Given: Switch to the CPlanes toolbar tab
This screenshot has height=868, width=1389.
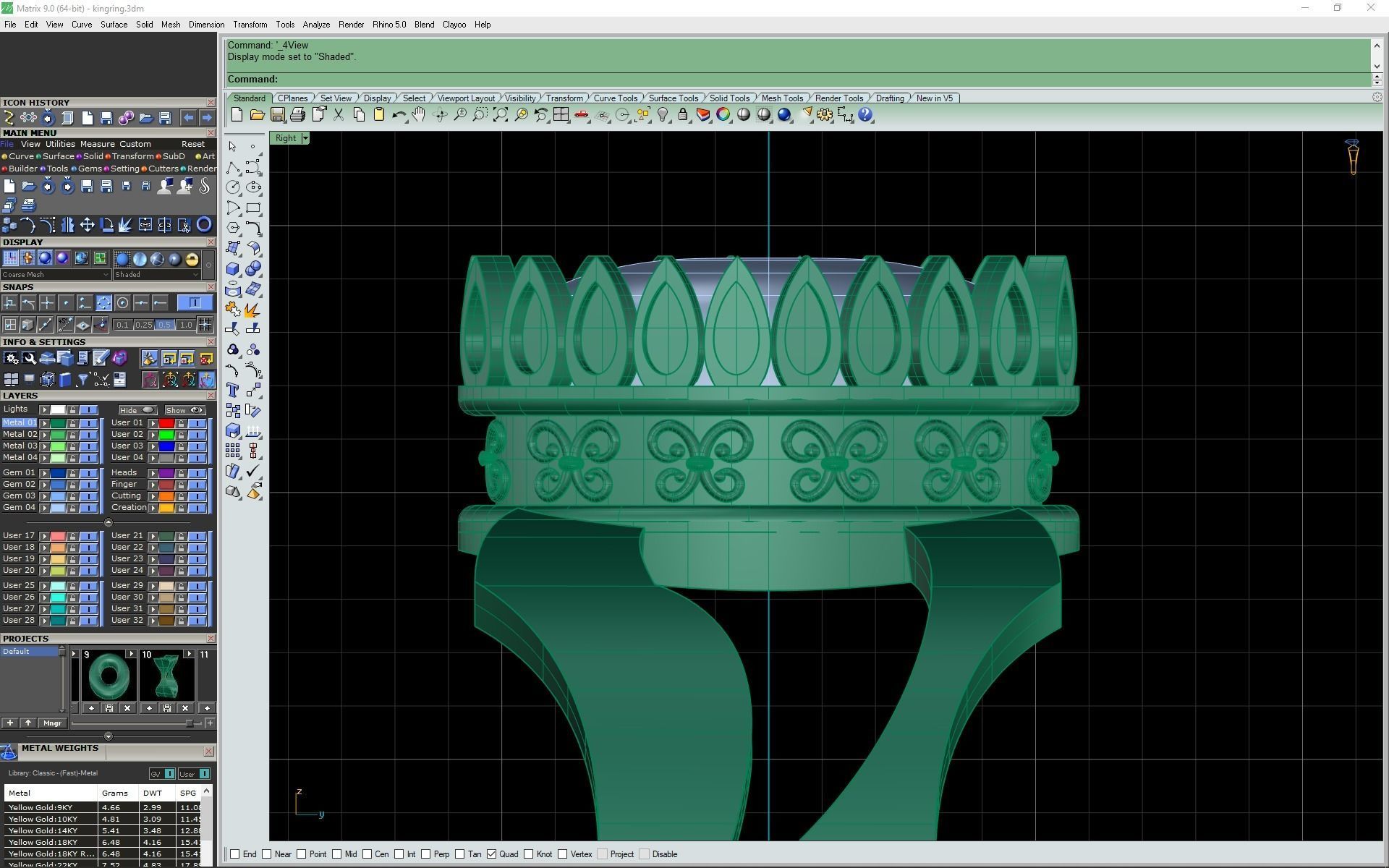Looking at the screenshot, I should (x=292, y=98).
